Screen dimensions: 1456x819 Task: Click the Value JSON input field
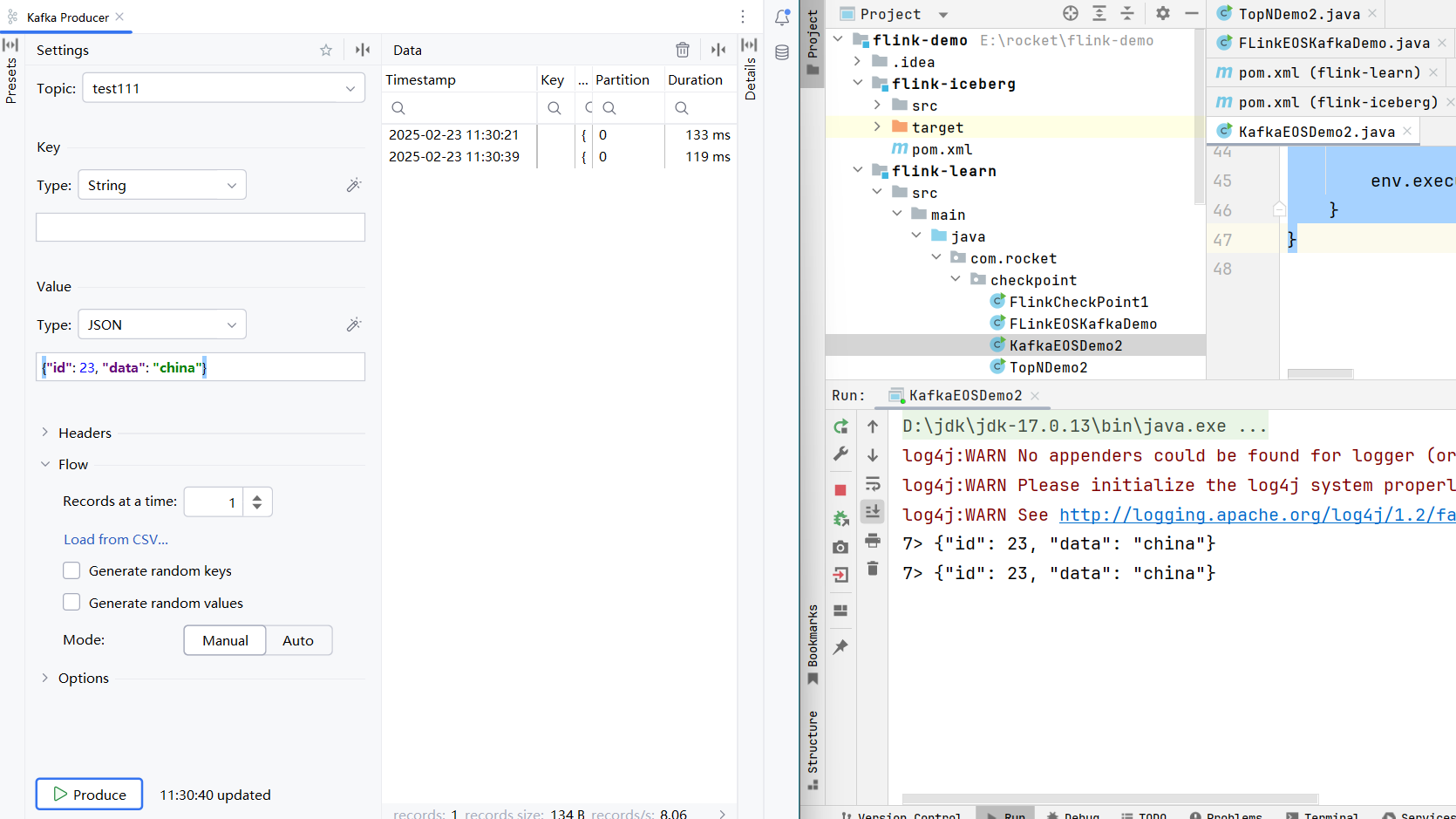[x=201, y=367]
